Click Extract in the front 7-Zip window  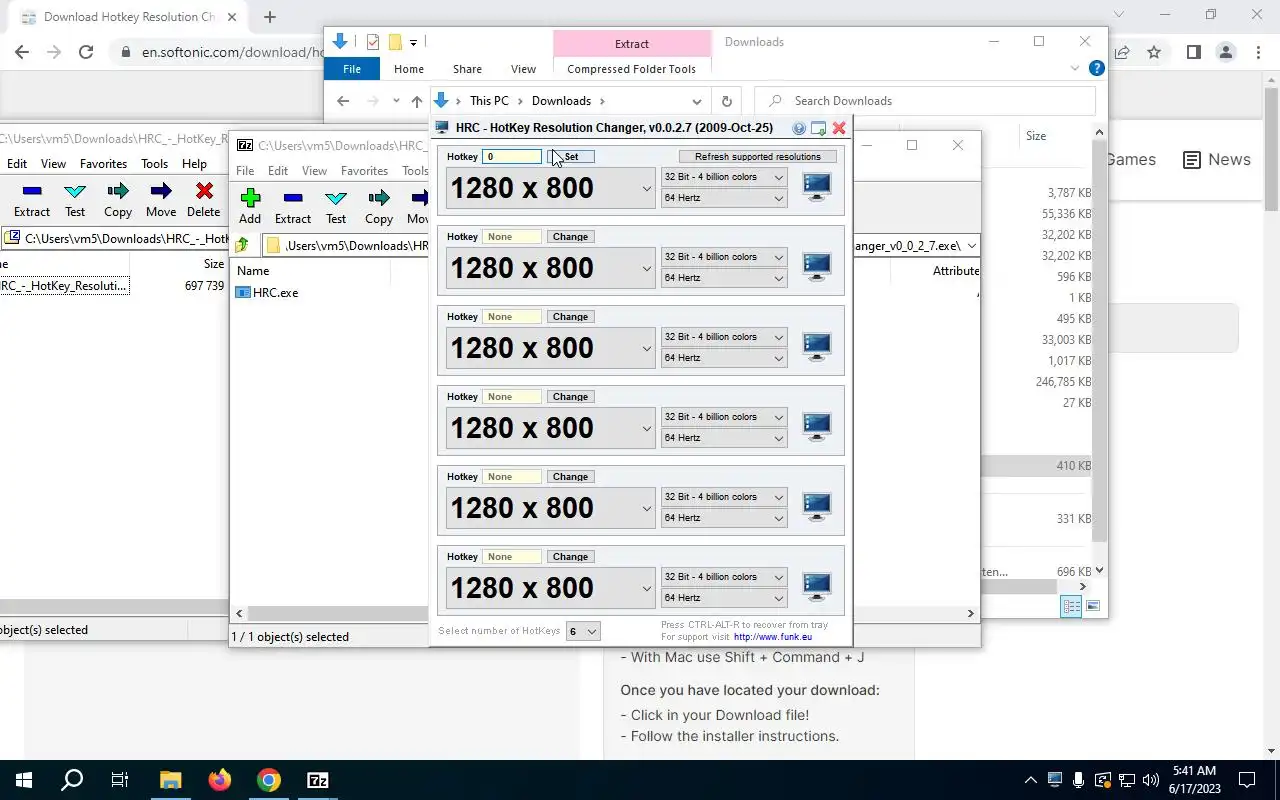click(293, 206)
